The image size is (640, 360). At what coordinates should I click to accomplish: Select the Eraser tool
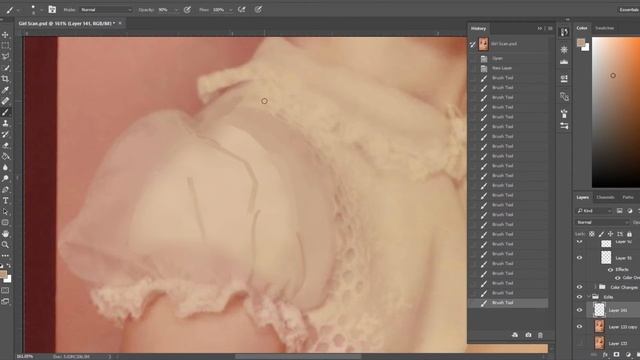point(5,145)
